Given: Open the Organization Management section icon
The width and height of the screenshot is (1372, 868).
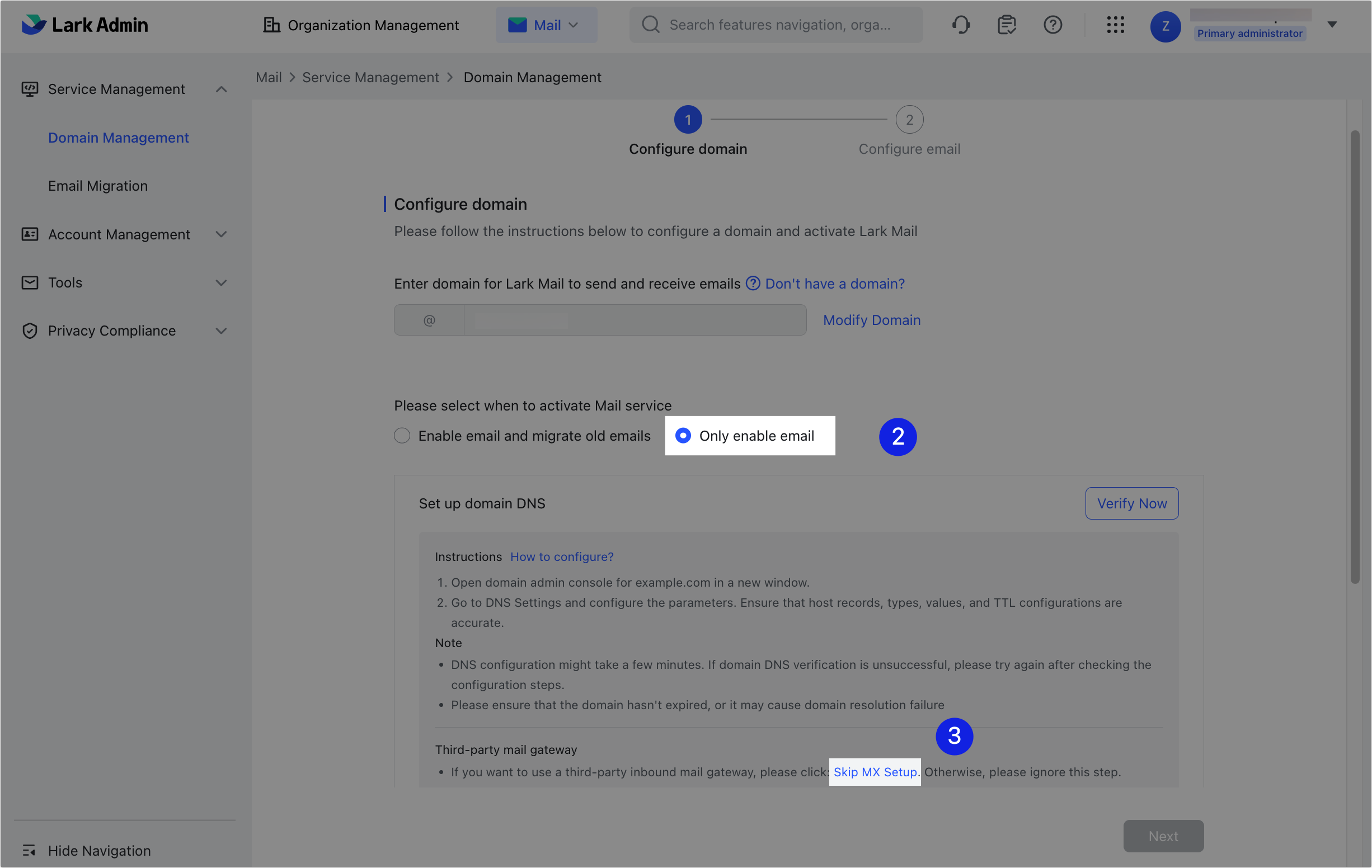Looking at the screenshot, I should (x=271, y=25).
